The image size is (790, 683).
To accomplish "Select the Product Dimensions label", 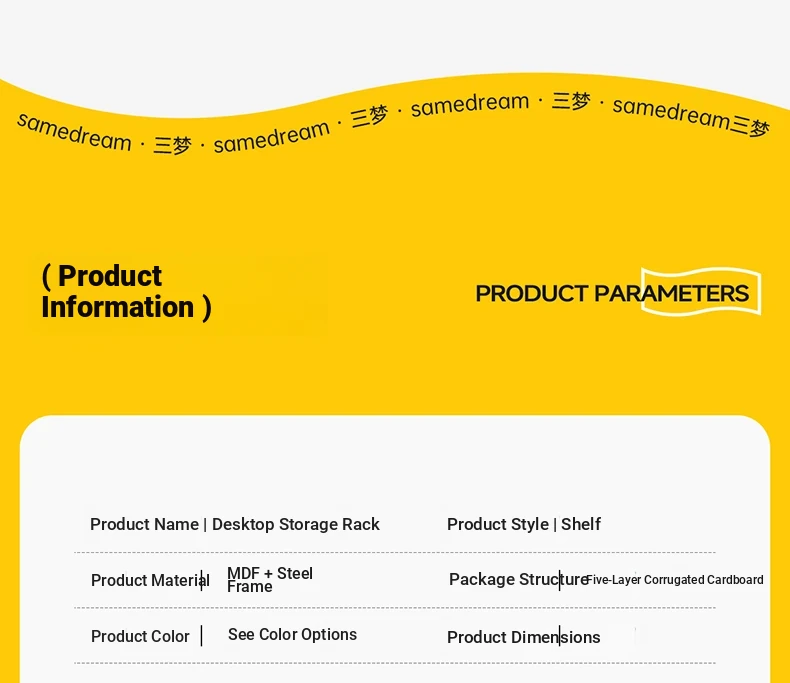I will pos(523,637).
